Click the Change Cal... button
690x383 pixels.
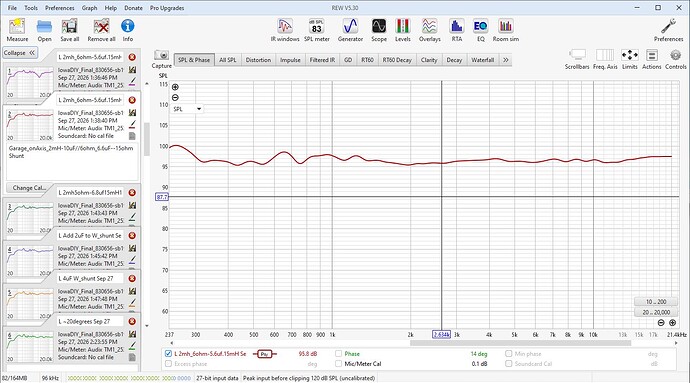(x=29, y=188)
